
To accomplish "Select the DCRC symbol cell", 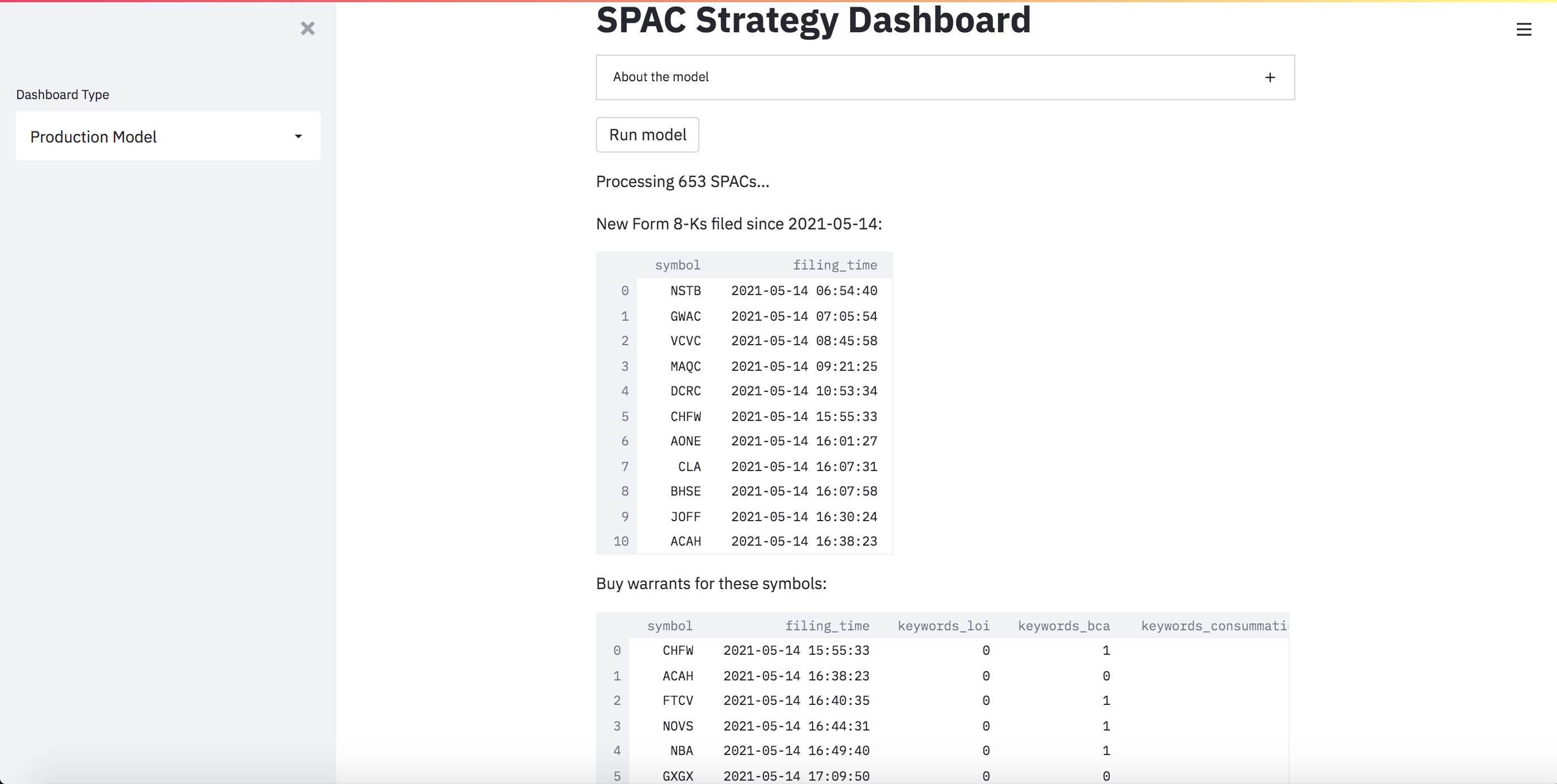I will tap(686, 391).
